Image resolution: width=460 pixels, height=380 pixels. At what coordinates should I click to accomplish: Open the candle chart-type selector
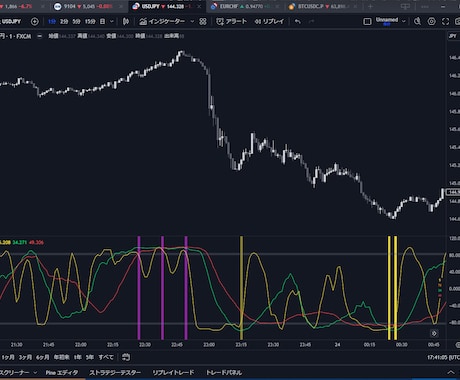click(x=126, y=22)
